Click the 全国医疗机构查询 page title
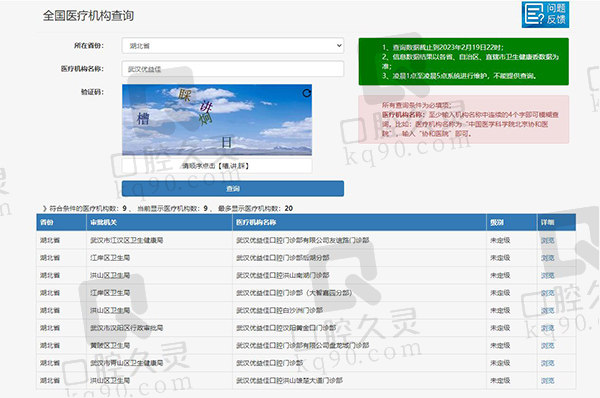600x398 pixels. click(x=88, y=16)
